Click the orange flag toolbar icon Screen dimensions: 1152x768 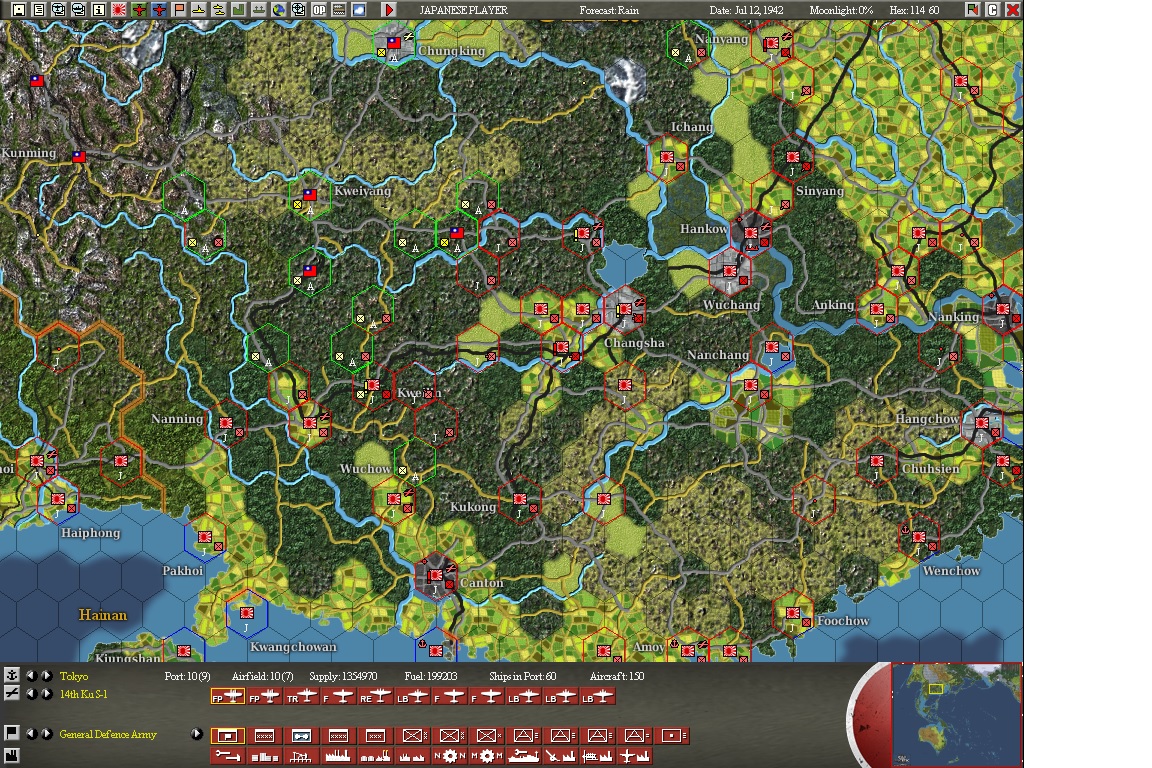click(x=179, y=10)
